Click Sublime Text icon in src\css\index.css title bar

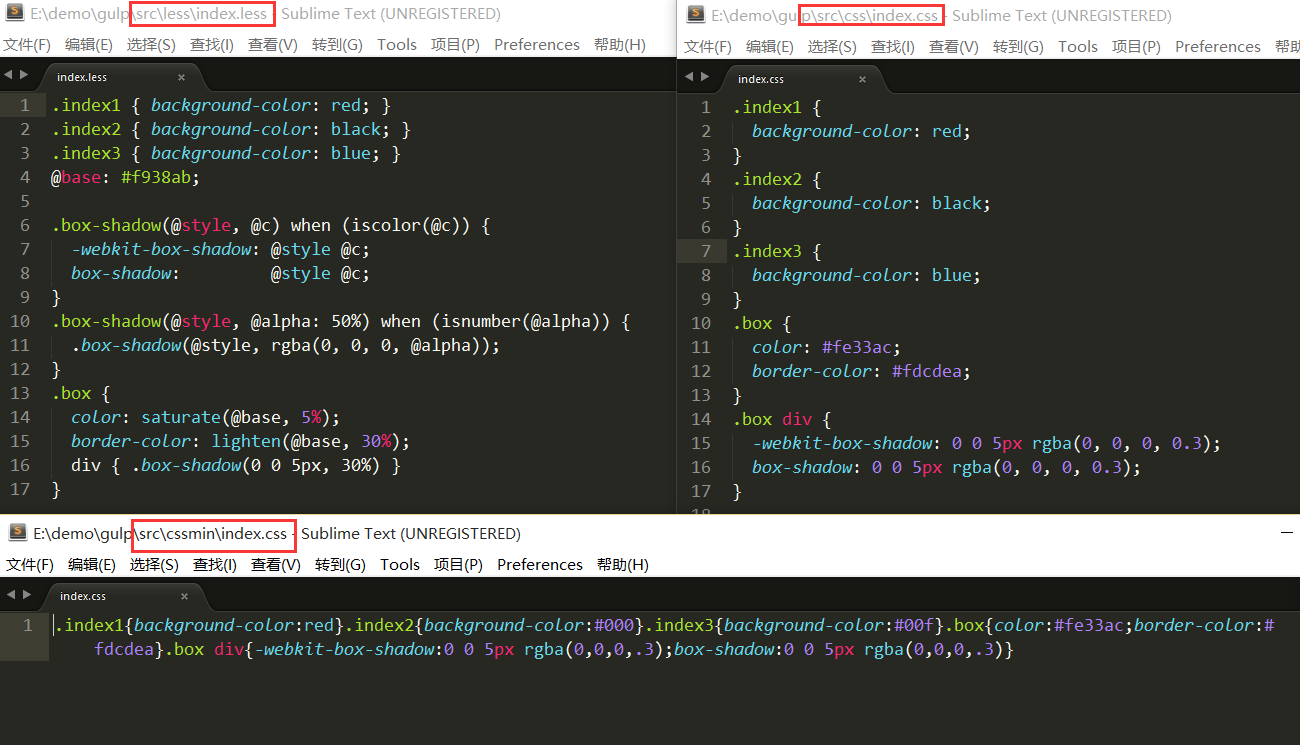click(x=695, y=16)
